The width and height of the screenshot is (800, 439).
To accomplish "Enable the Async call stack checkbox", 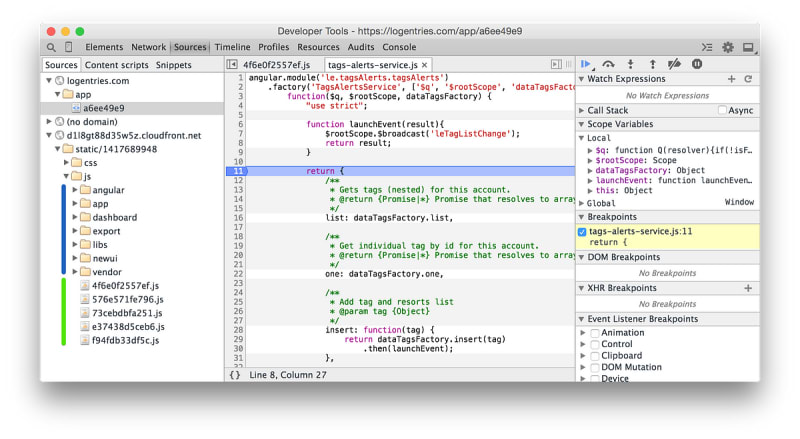I will click(x=722, y=111).
